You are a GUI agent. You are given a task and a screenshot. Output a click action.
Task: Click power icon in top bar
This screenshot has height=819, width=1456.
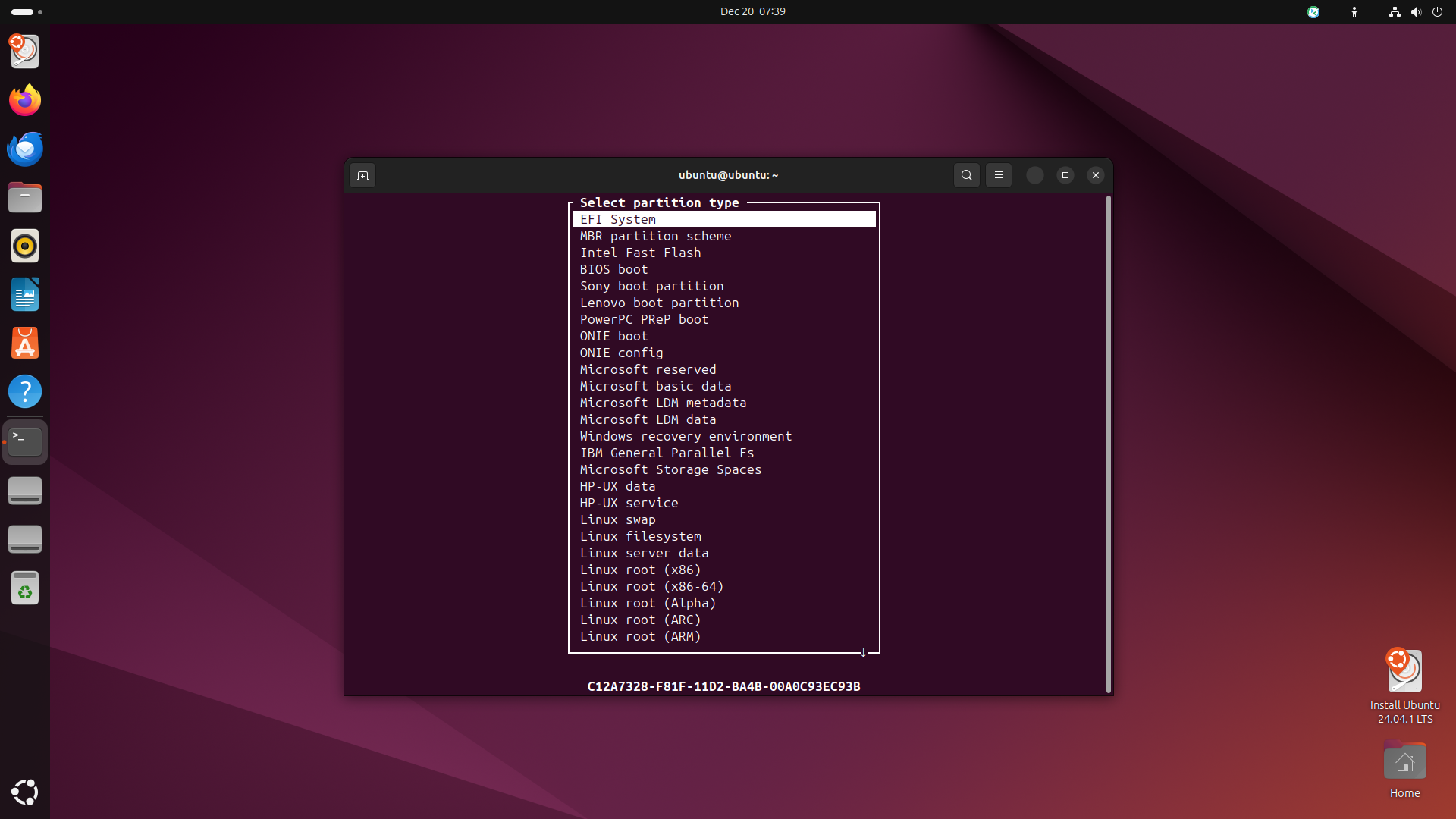point(1437,11)
